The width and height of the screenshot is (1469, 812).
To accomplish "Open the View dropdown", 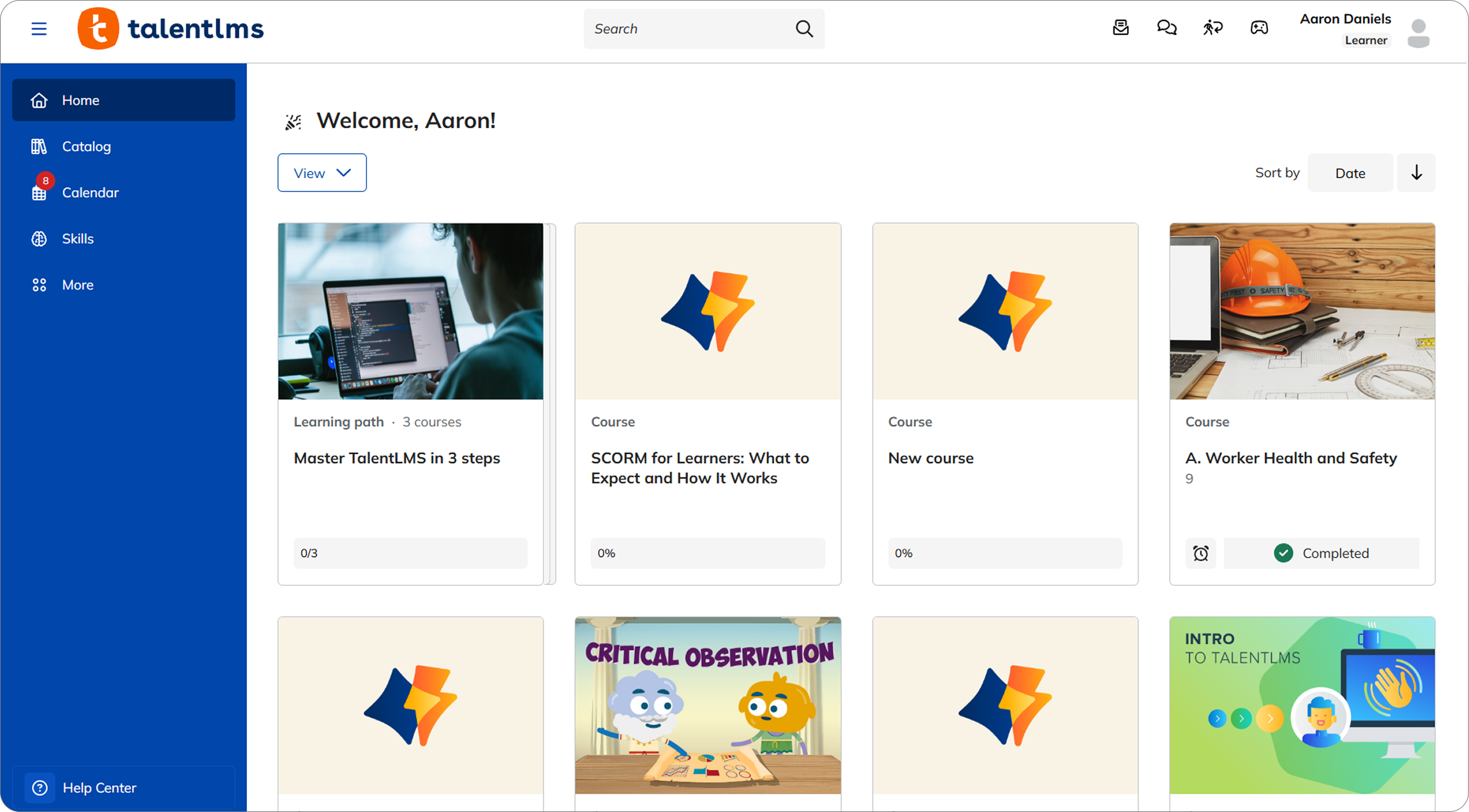I will (322, 173).
